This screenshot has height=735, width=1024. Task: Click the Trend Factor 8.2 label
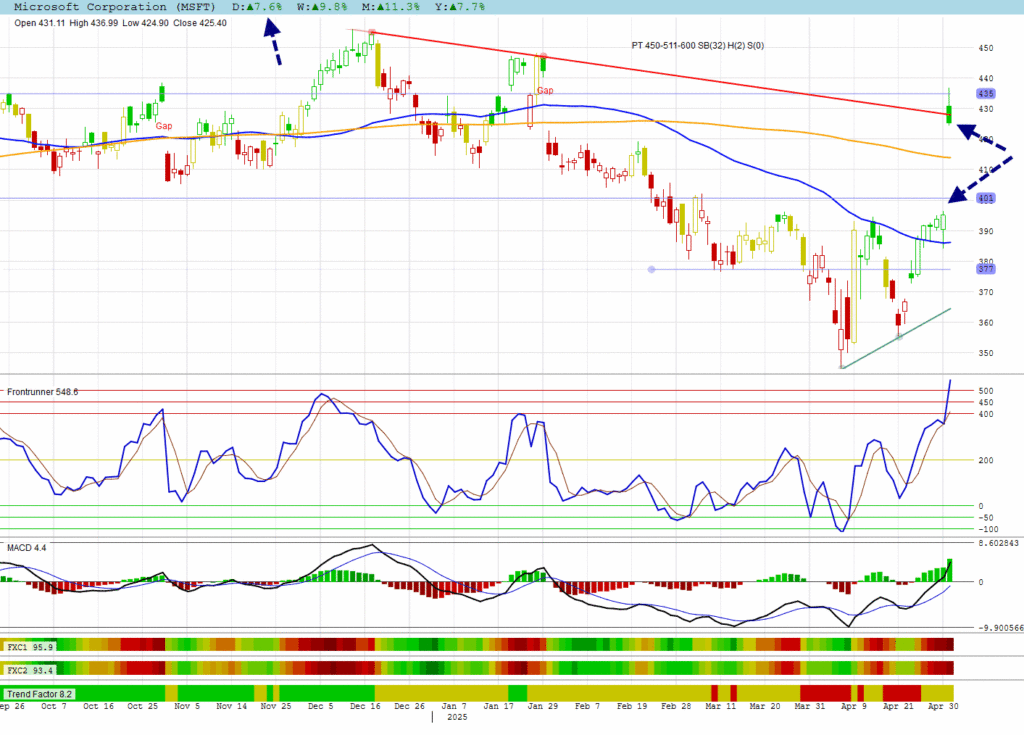click(39, 694)
